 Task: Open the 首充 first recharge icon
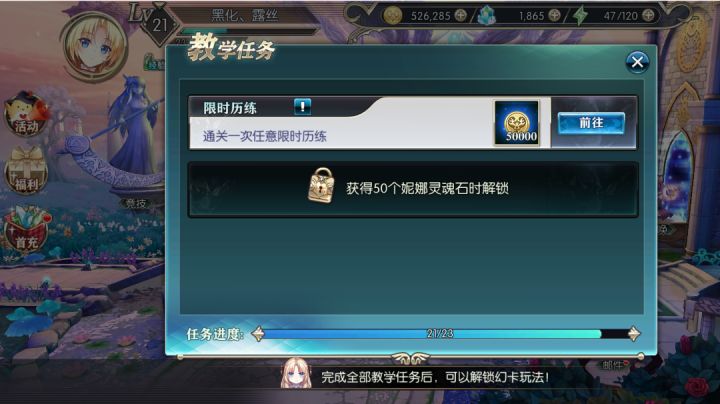(26, 229)
